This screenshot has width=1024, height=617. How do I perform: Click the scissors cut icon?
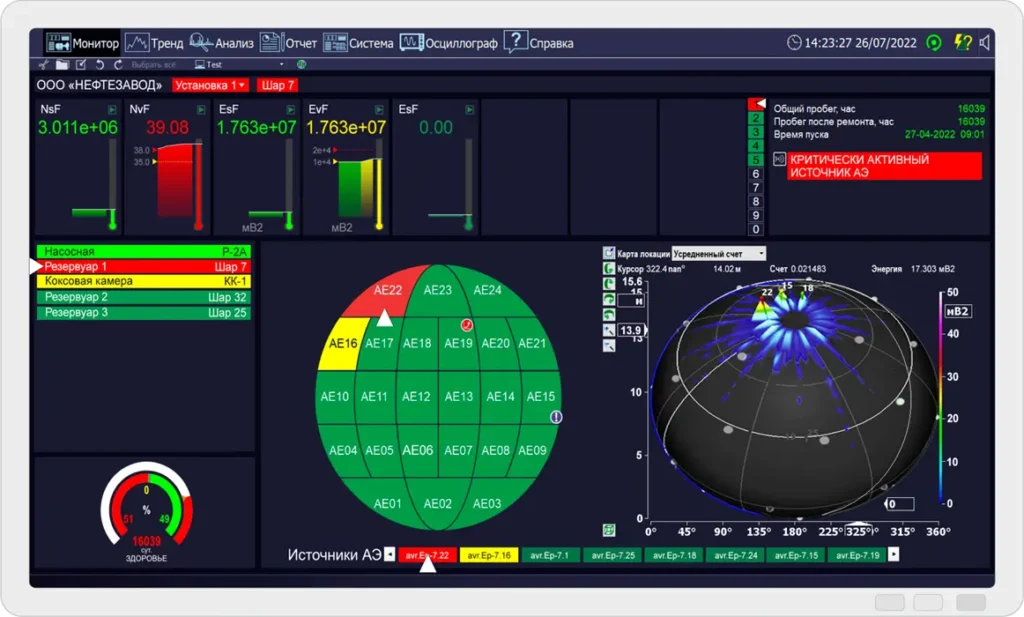(44, 65)
